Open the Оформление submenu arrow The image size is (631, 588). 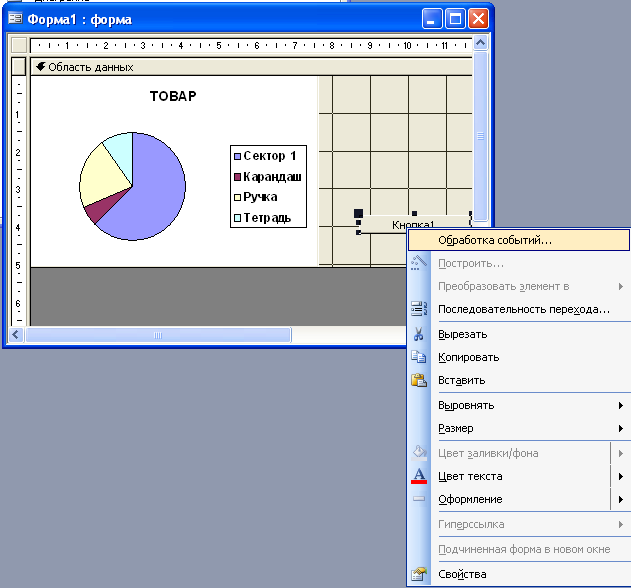coord(621,499)
